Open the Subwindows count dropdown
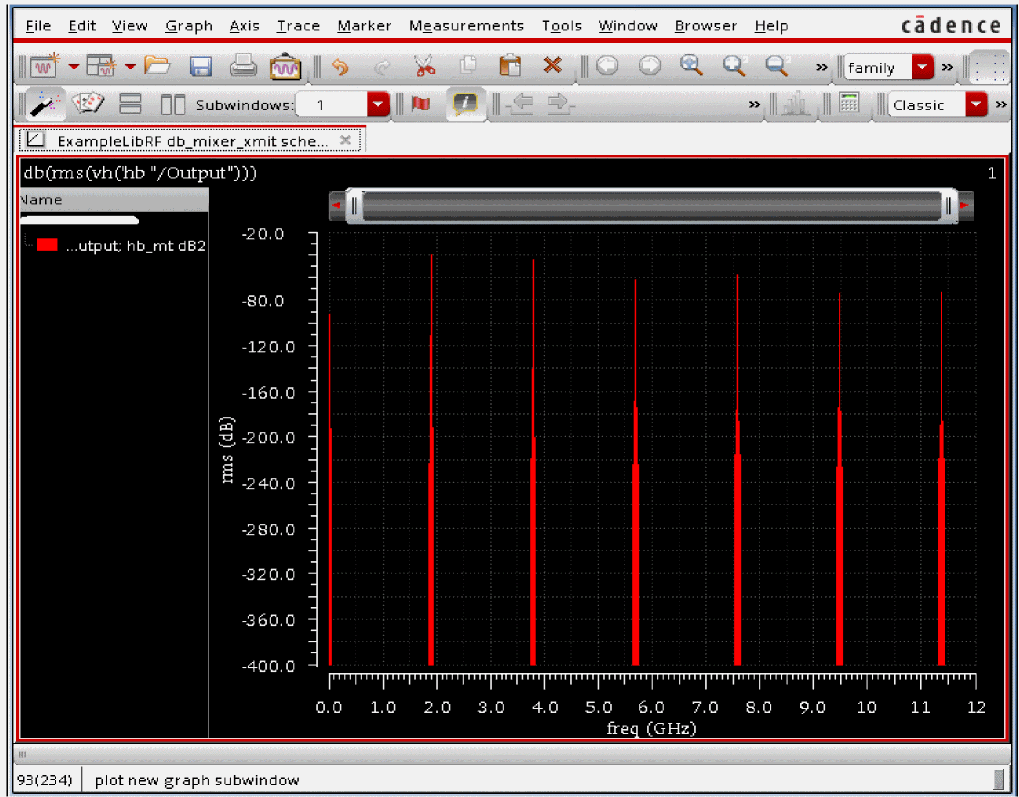The height and width of the screenshot is (797, 1019). (377, 105)
